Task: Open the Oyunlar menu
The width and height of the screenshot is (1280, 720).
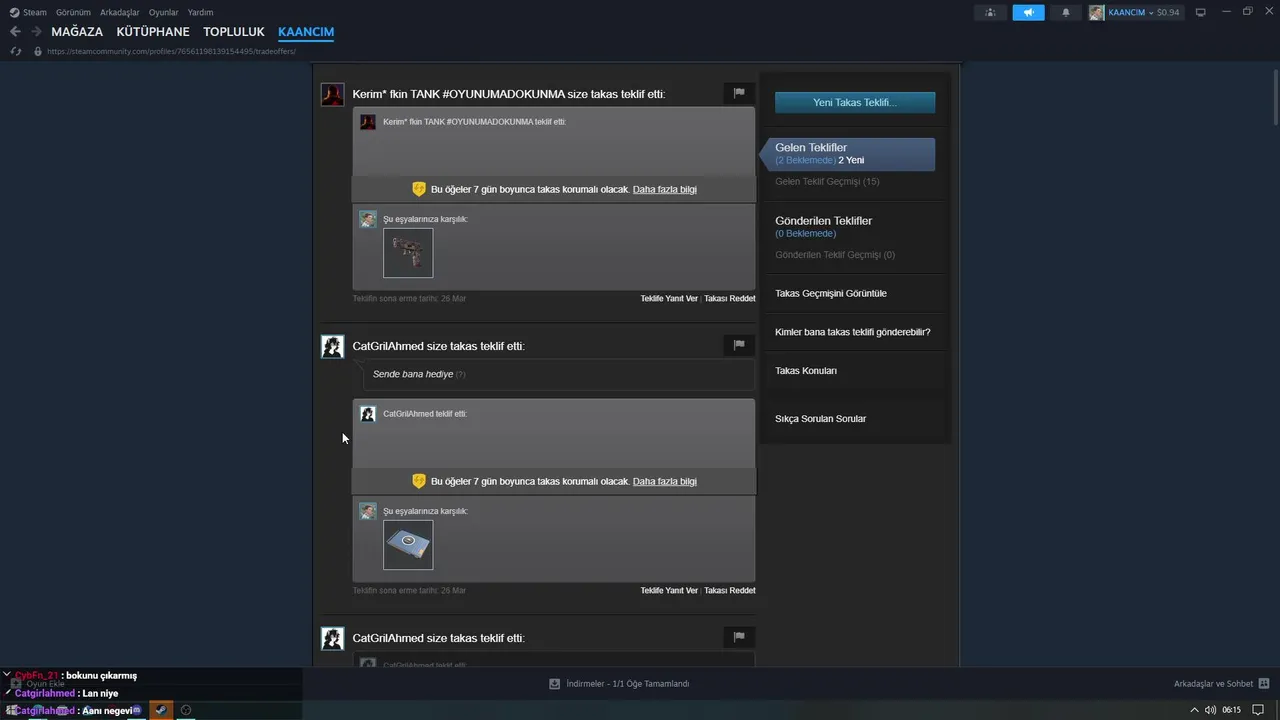Action: coord(164,12)
